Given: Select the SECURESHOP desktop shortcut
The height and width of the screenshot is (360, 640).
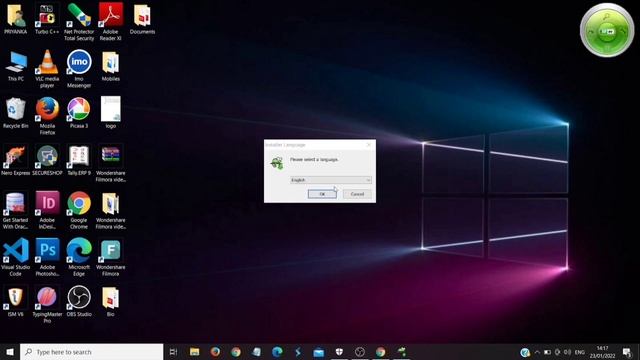Looking at the screenshot, I should point(47,160).
